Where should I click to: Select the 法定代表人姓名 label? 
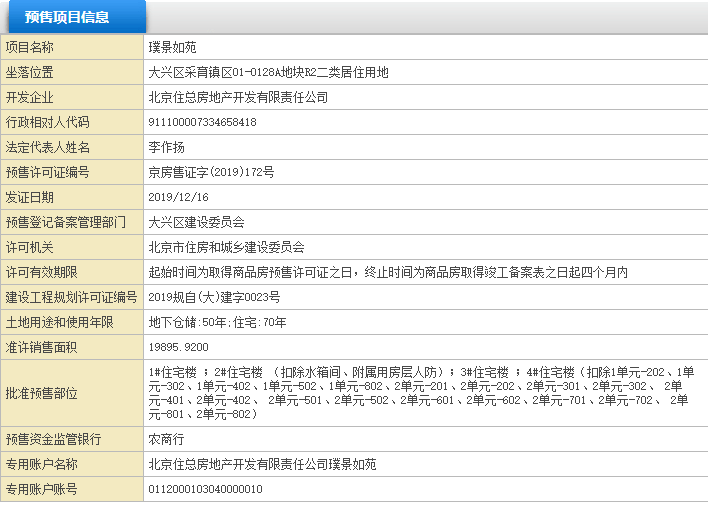[x=47, y=147]
